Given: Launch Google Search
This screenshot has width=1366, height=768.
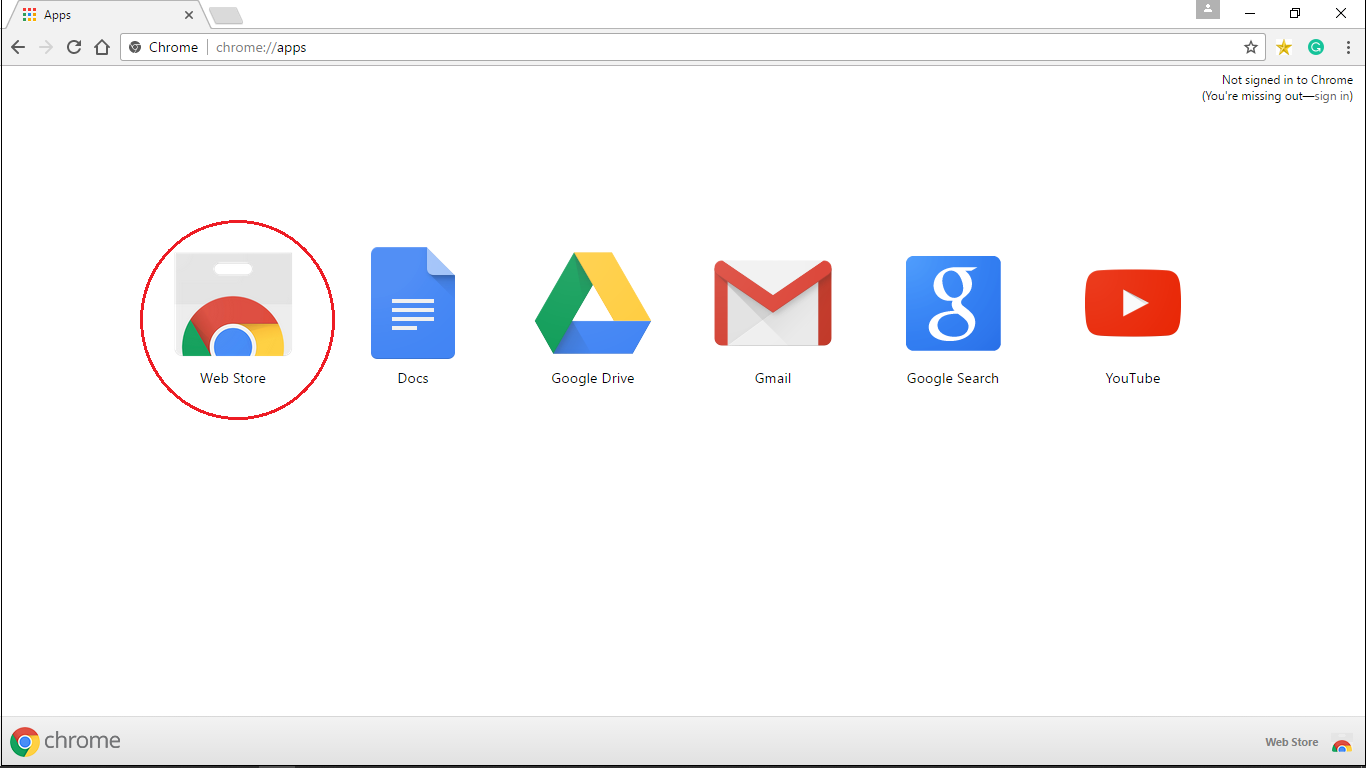Looking at the screenshot, I should pos(953,303).
